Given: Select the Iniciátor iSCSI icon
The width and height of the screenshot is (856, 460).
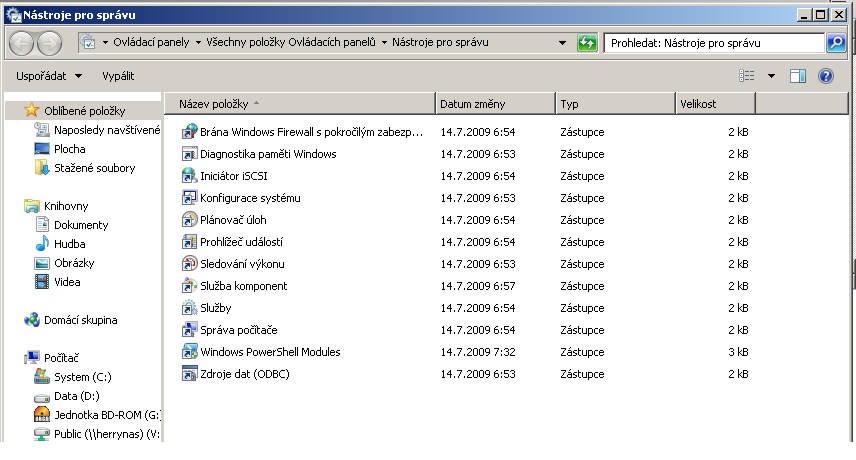Looking at the screenshot, I should [x=190, y=176].
